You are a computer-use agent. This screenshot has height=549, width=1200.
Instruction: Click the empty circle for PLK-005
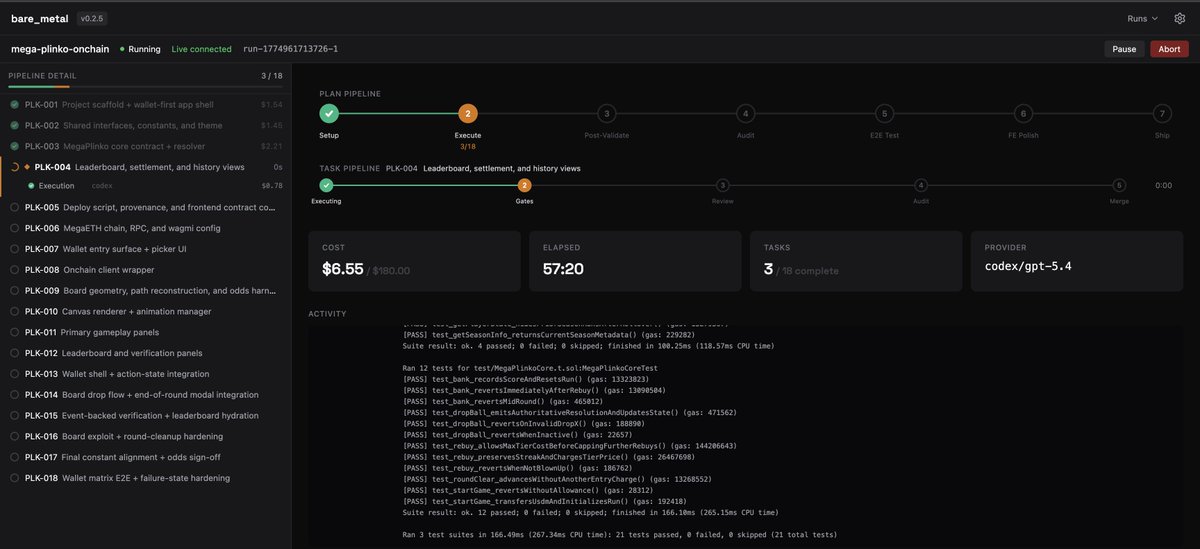pyautogui.click(x=15, y=207)
